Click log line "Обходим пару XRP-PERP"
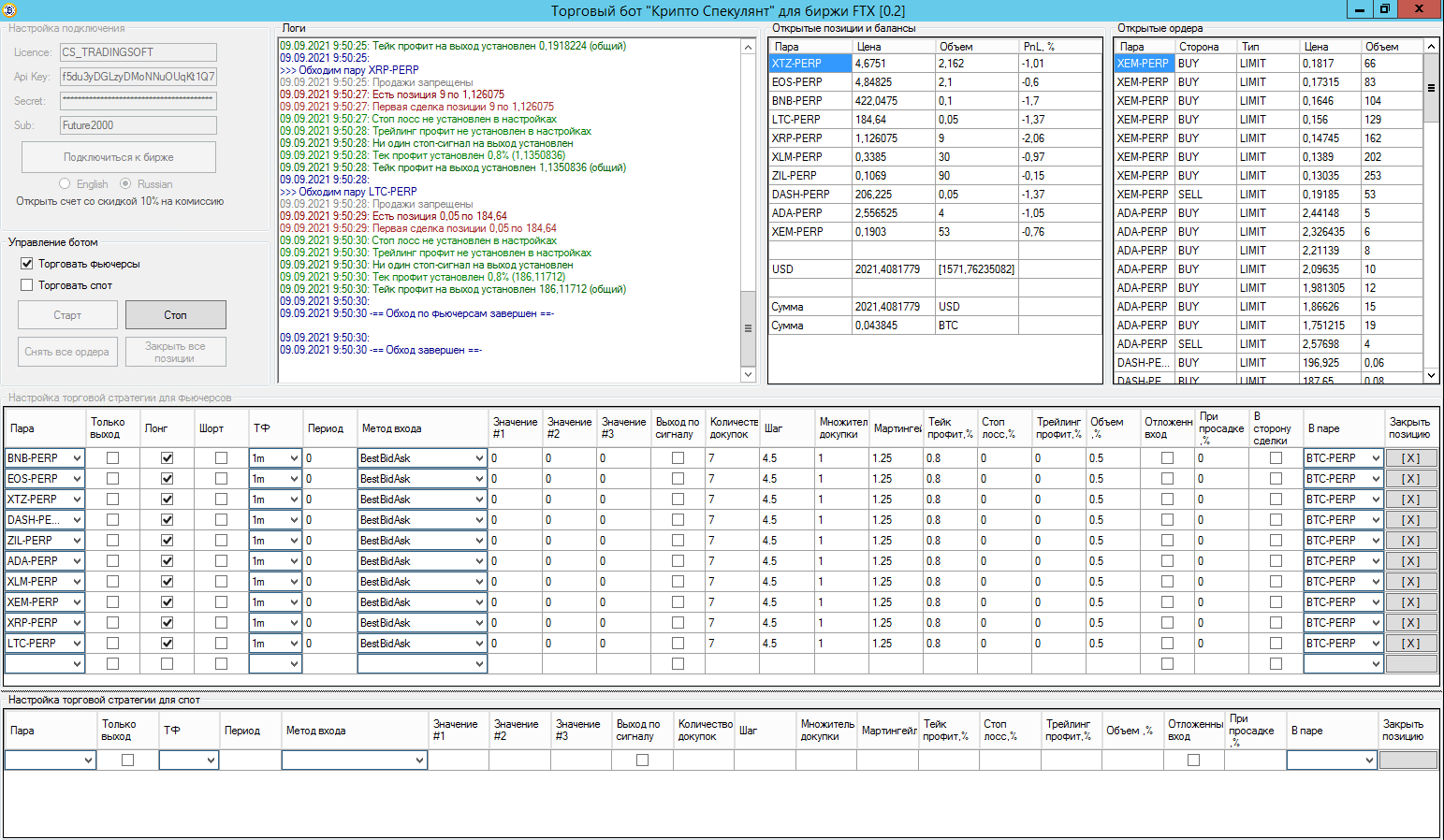Image resolution: width=1444 pixels, height=840 pixels. 349,70
